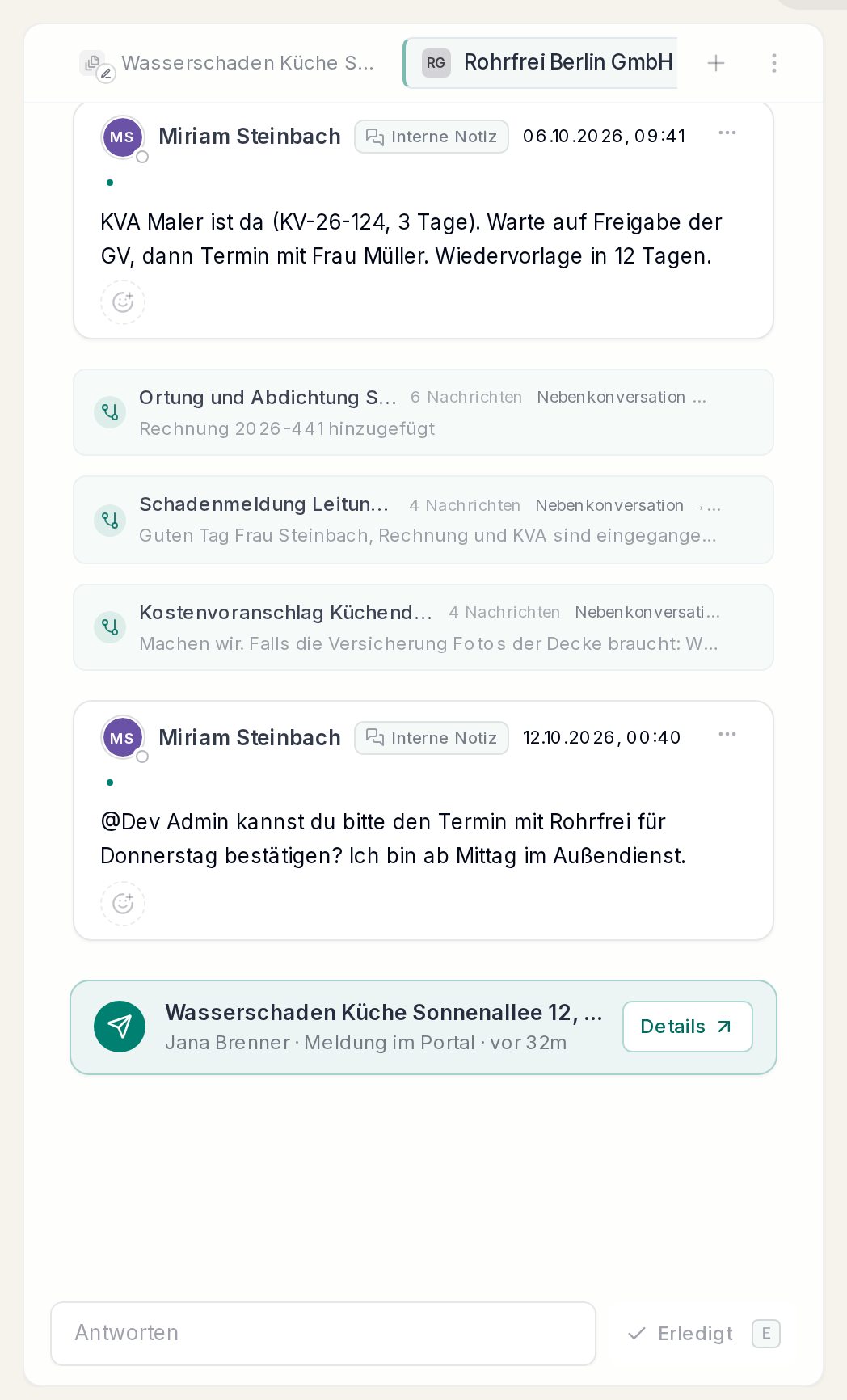Click Miriam Steinbach name on first note

point(250,137)
